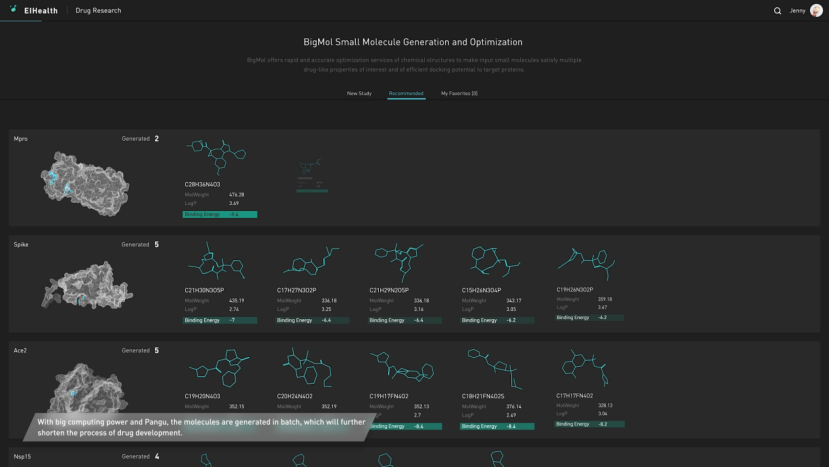The width and height of the screenshot is (830, 467).
Task: Click the Ace2 target label
Action: point(20,351)
